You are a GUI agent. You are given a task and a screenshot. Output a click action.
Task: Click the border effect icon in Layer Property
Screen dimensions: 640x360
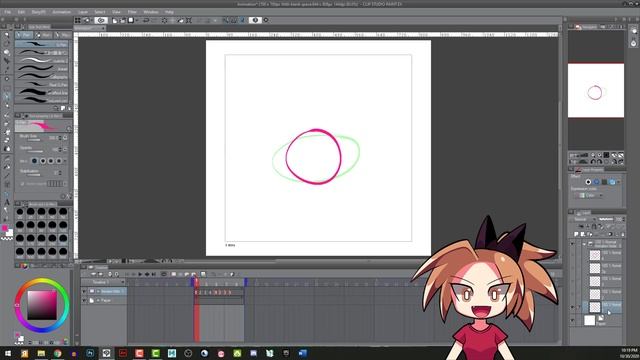click(x=588, y=182)
